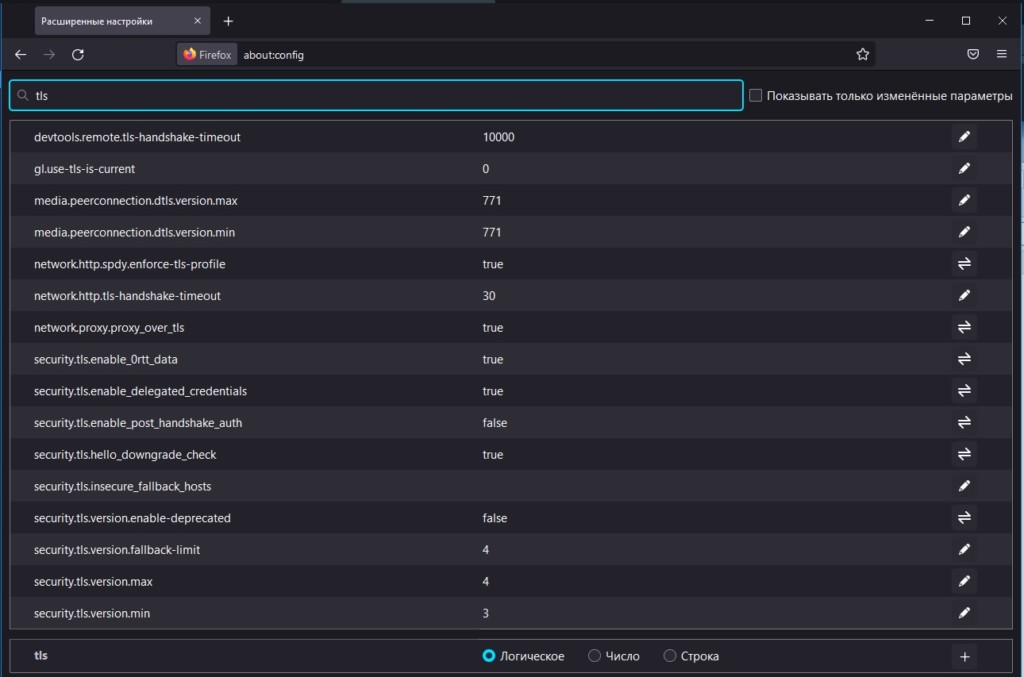Image resolution: width=1024 pixels, height=677 pixels.
Task: Select the Строка radio button
Action: tap(669, 656)
